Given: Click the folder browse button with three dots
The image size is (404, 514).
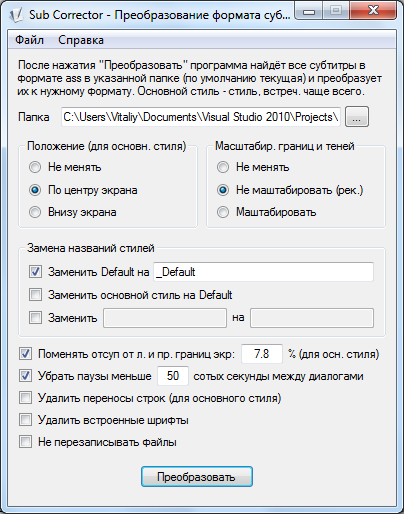Looking at the screenshot, I should point(357,117).
